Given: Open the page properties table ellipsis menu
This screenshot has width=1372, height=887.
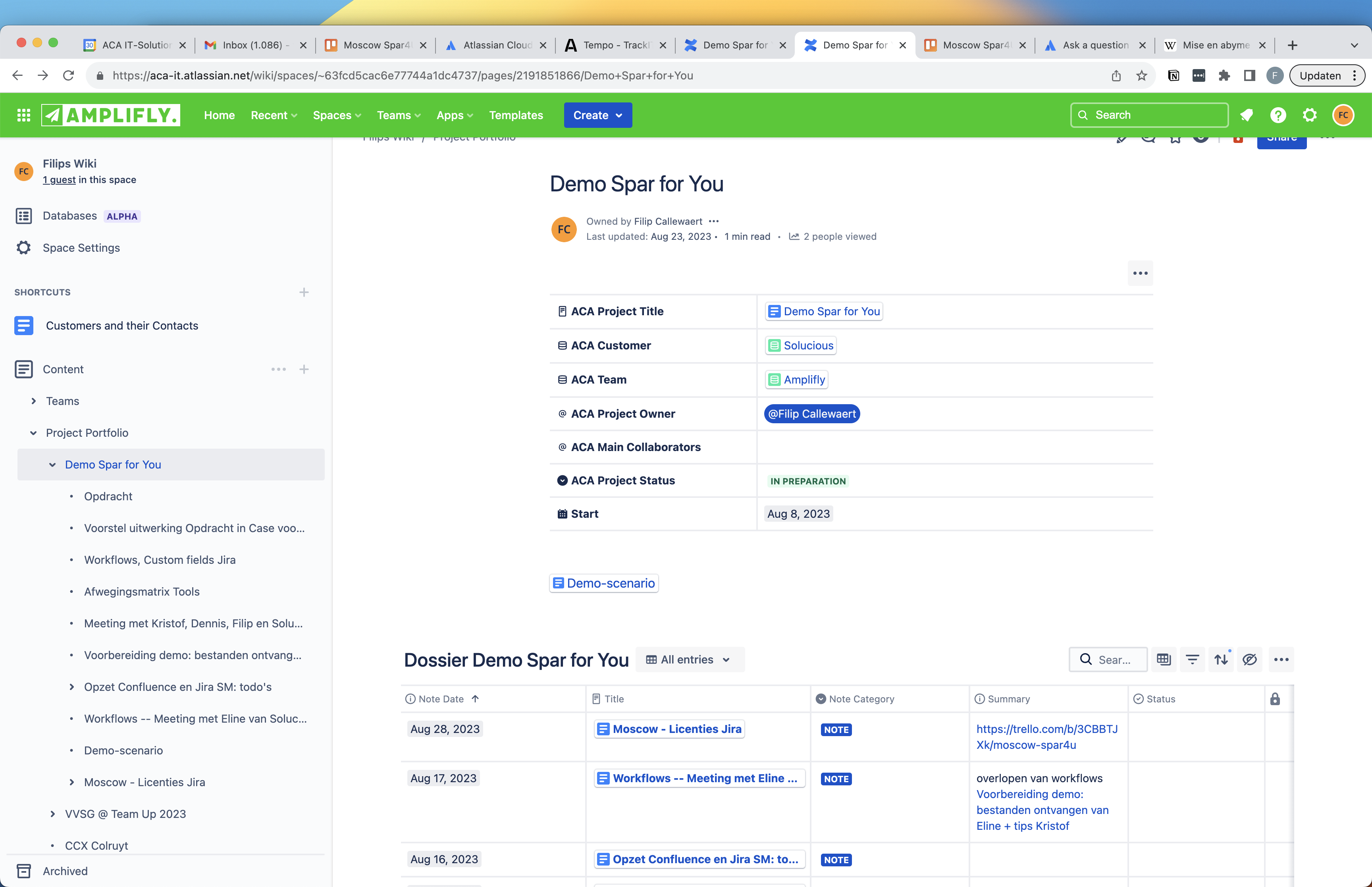Looking at the screenshot, I should tap(1141, 273).
